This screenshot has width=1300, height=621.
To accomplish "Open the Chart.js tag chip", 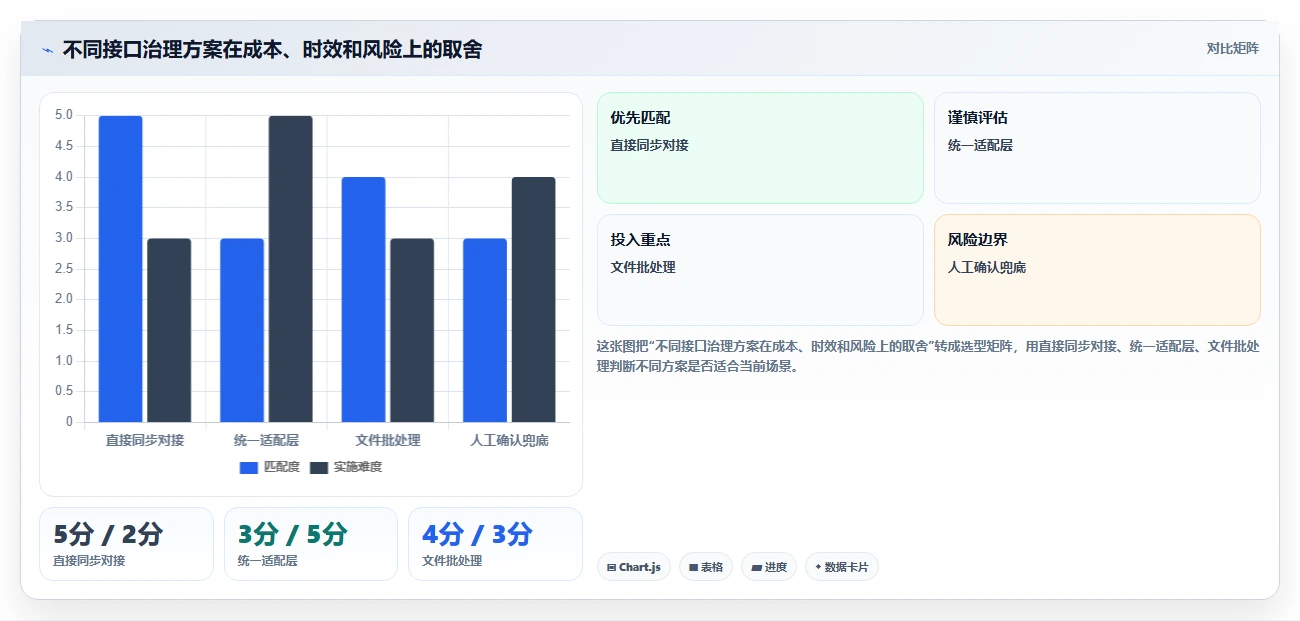I will pos(634,567).
